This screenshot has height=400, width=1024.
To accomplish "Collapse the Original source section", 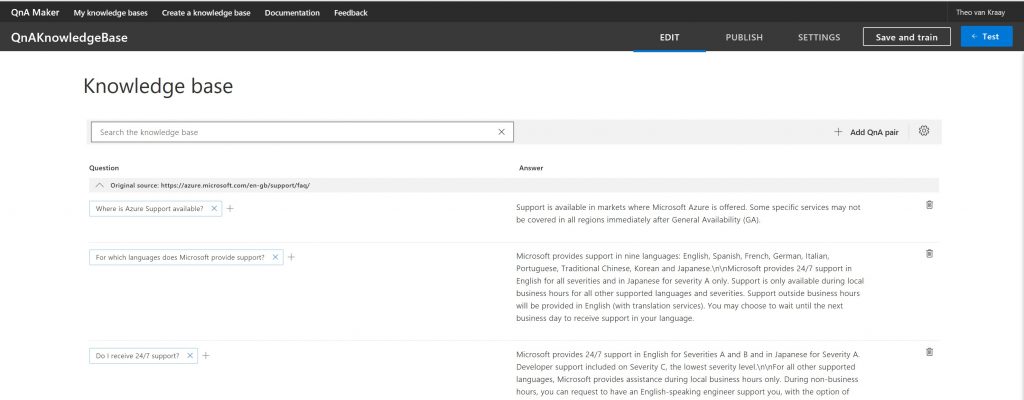I will (x=99, y=186).
